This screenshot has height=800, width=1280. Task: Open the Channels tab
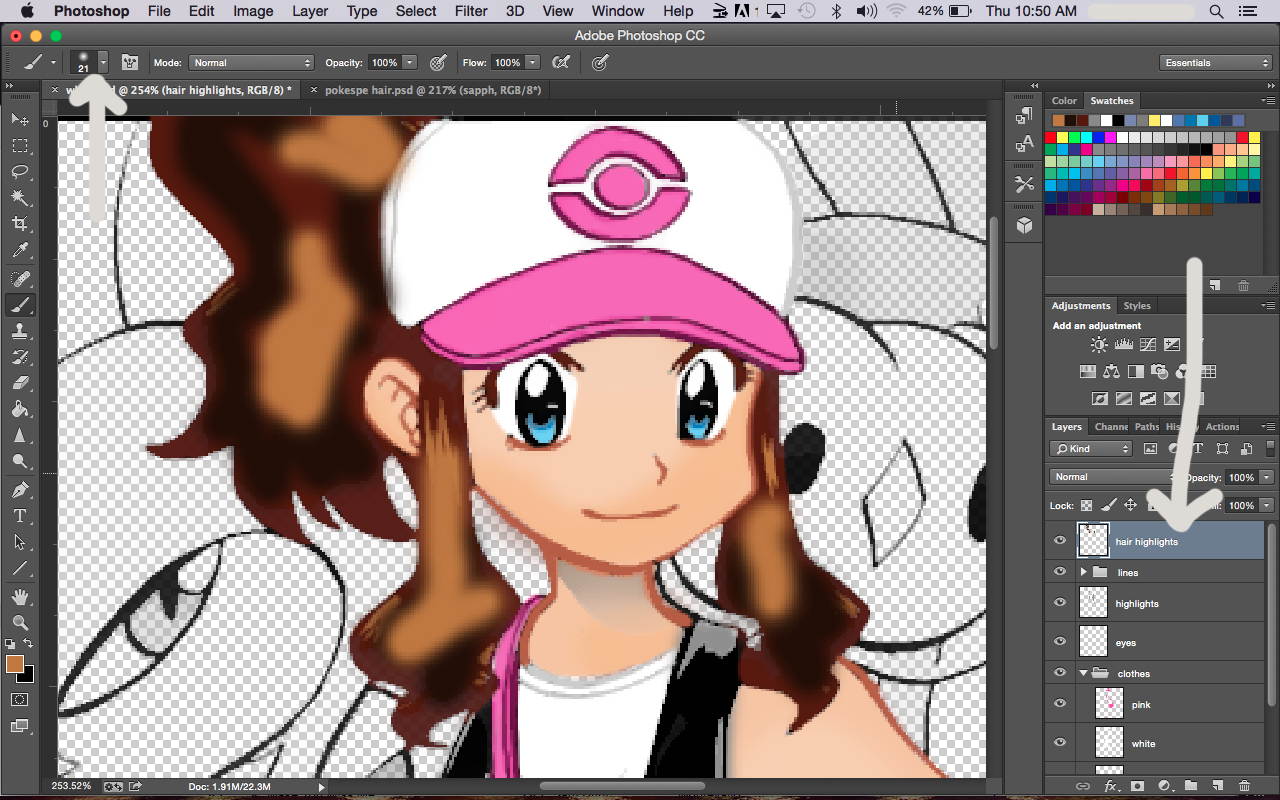click(x=1111, y=427)
